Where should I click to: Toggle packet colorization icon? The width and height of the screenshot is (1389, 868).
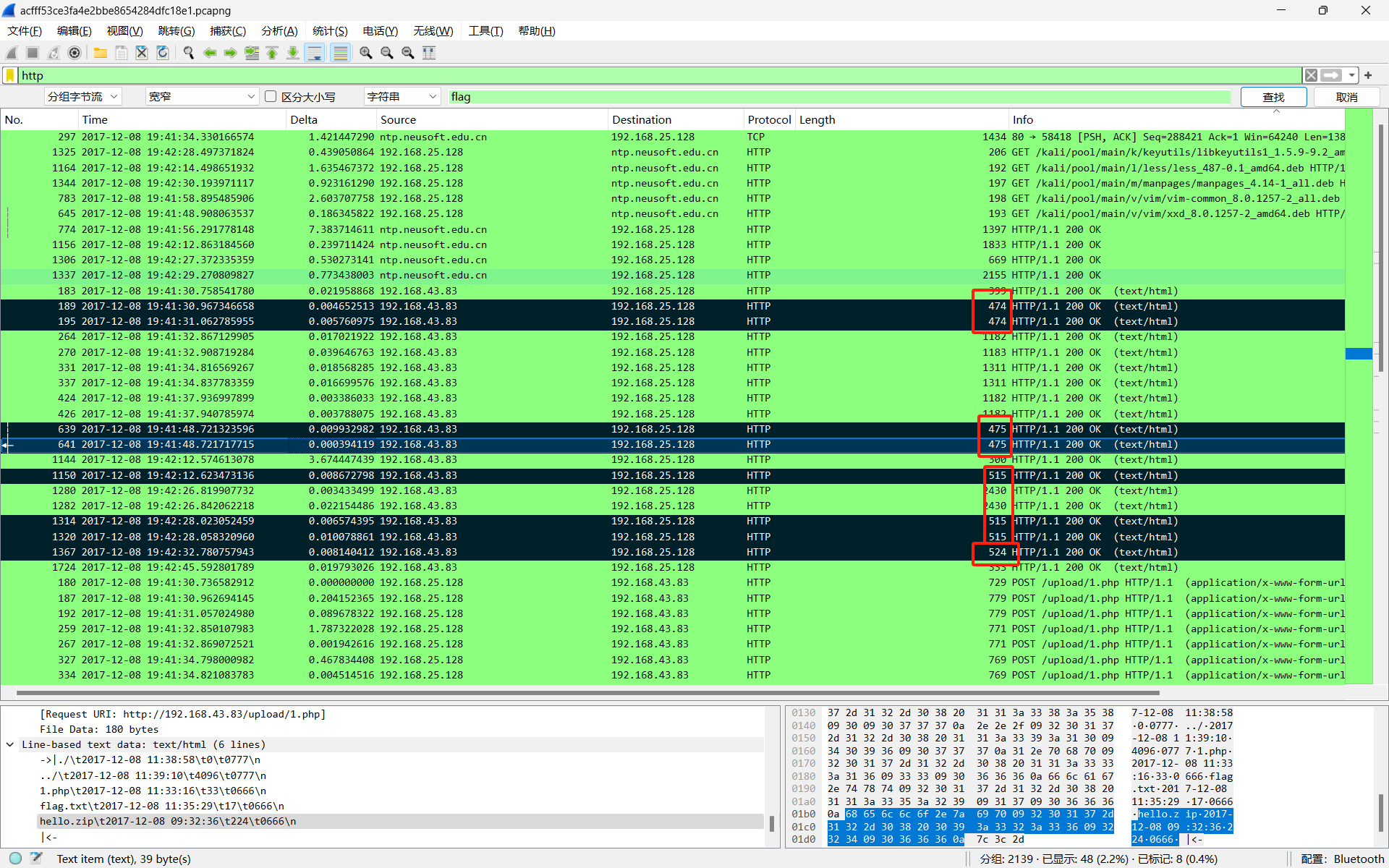click(340, 53)
